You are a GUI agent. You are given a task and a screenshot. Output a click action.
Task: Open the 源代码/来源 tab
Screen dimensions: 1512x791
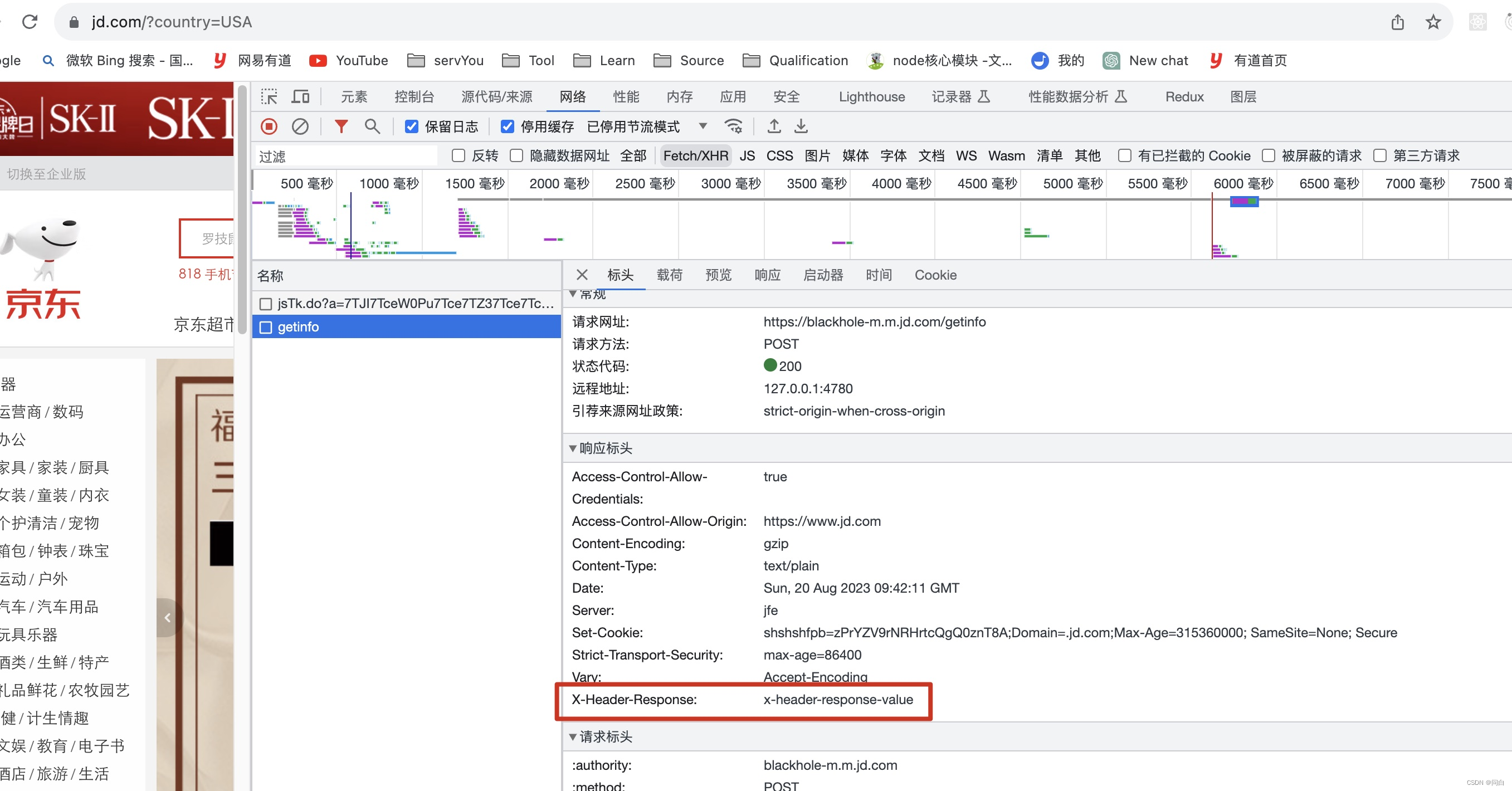point(496,96)
